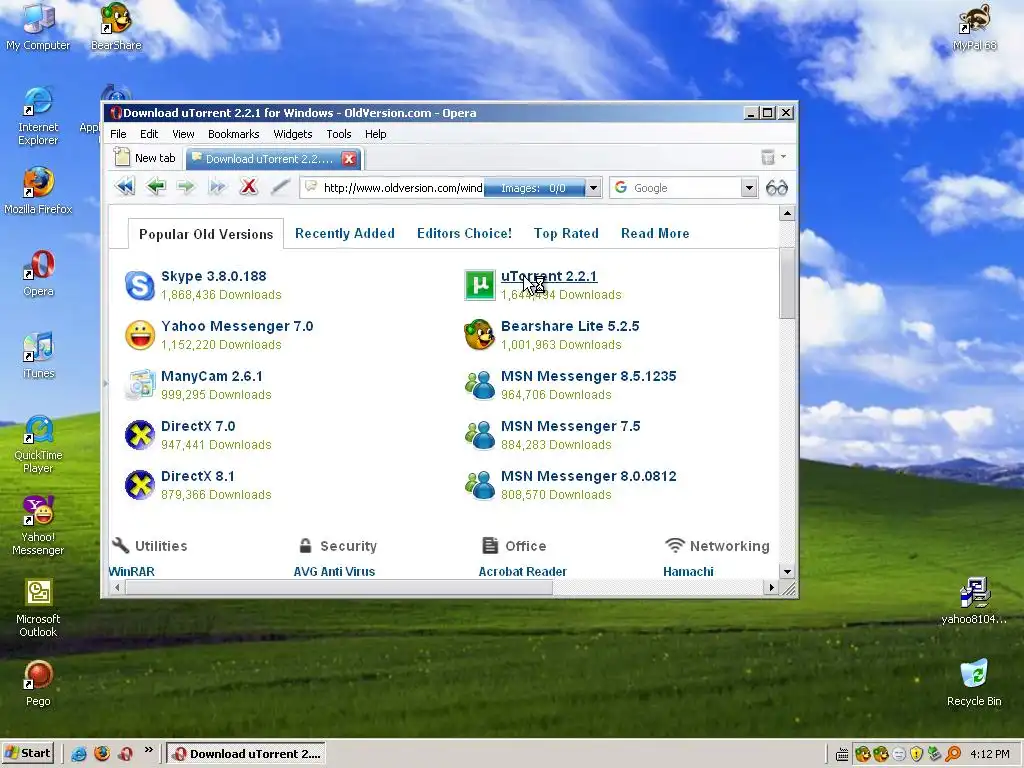Click the wand/pen toolbar icon
Viewport: 1024px width, 768px height.
(x=280, y=187)
